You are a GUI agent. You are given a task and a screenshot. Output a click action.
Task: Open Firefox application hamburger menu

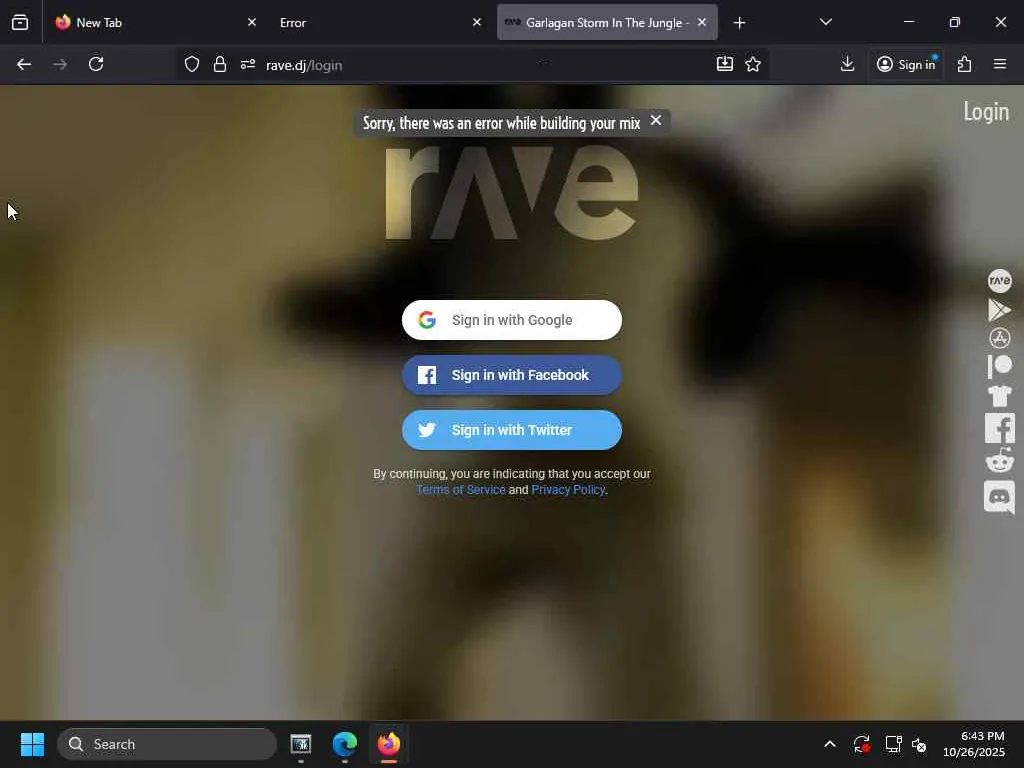(999, 64)
